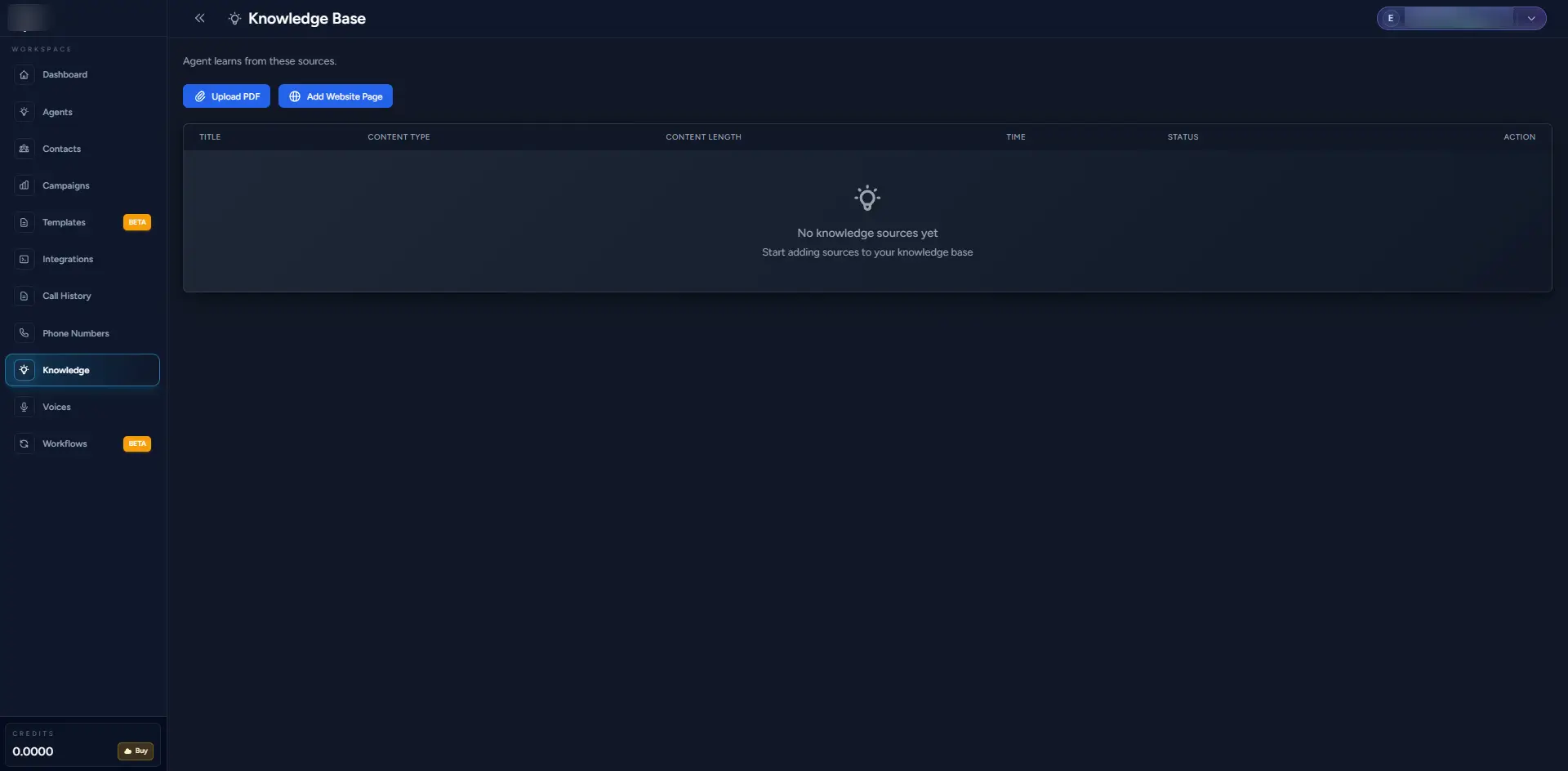Click the Call History document icon
This screenshot has height=771, width=1568.
tap(24, 296)
